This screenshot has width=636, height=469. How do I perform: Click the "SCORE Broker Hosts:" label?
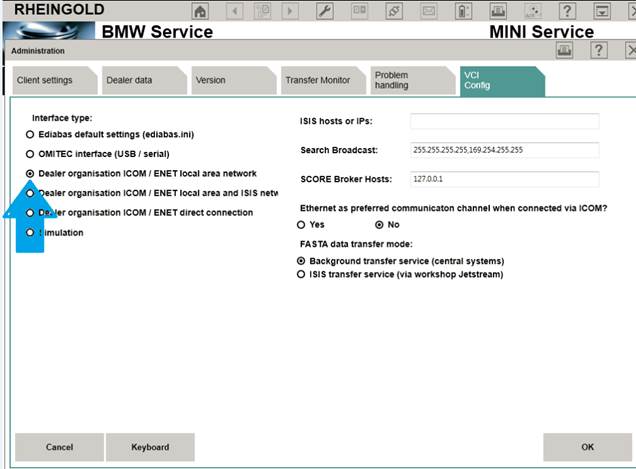(x=346, y=179)
